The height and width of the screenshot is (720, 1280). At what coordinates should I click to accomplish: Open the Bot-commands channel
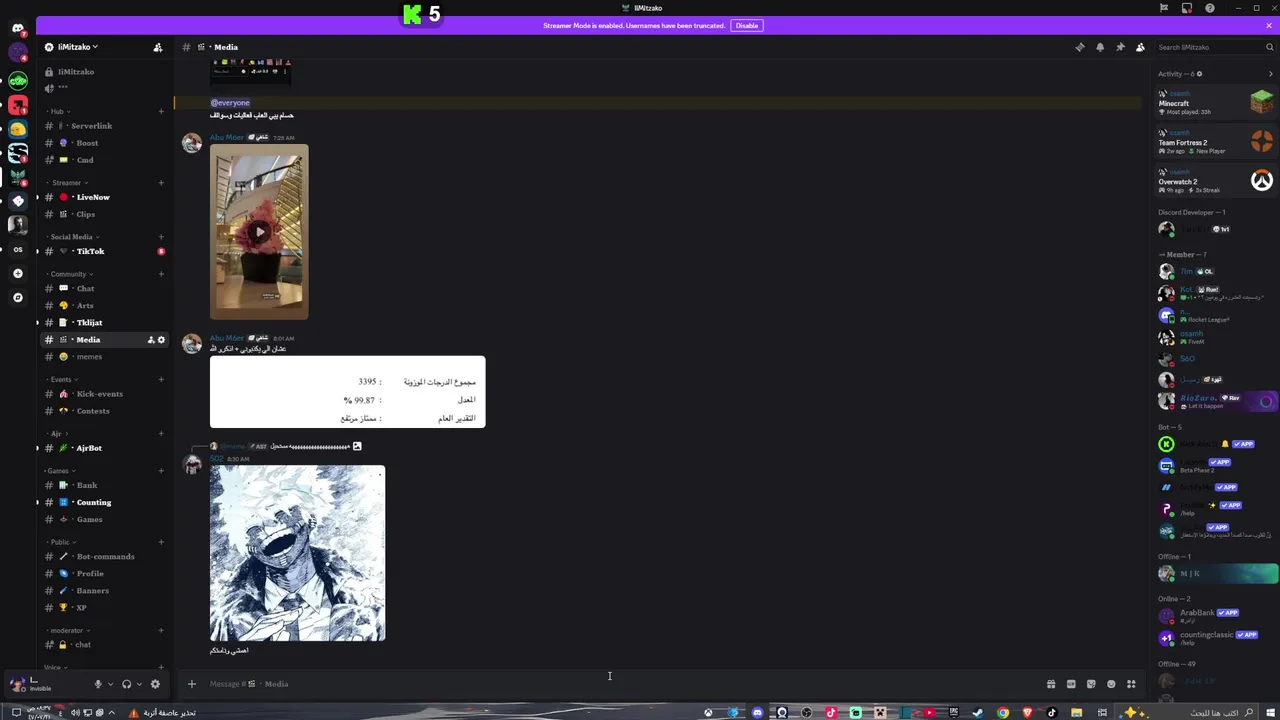point(105,557)
